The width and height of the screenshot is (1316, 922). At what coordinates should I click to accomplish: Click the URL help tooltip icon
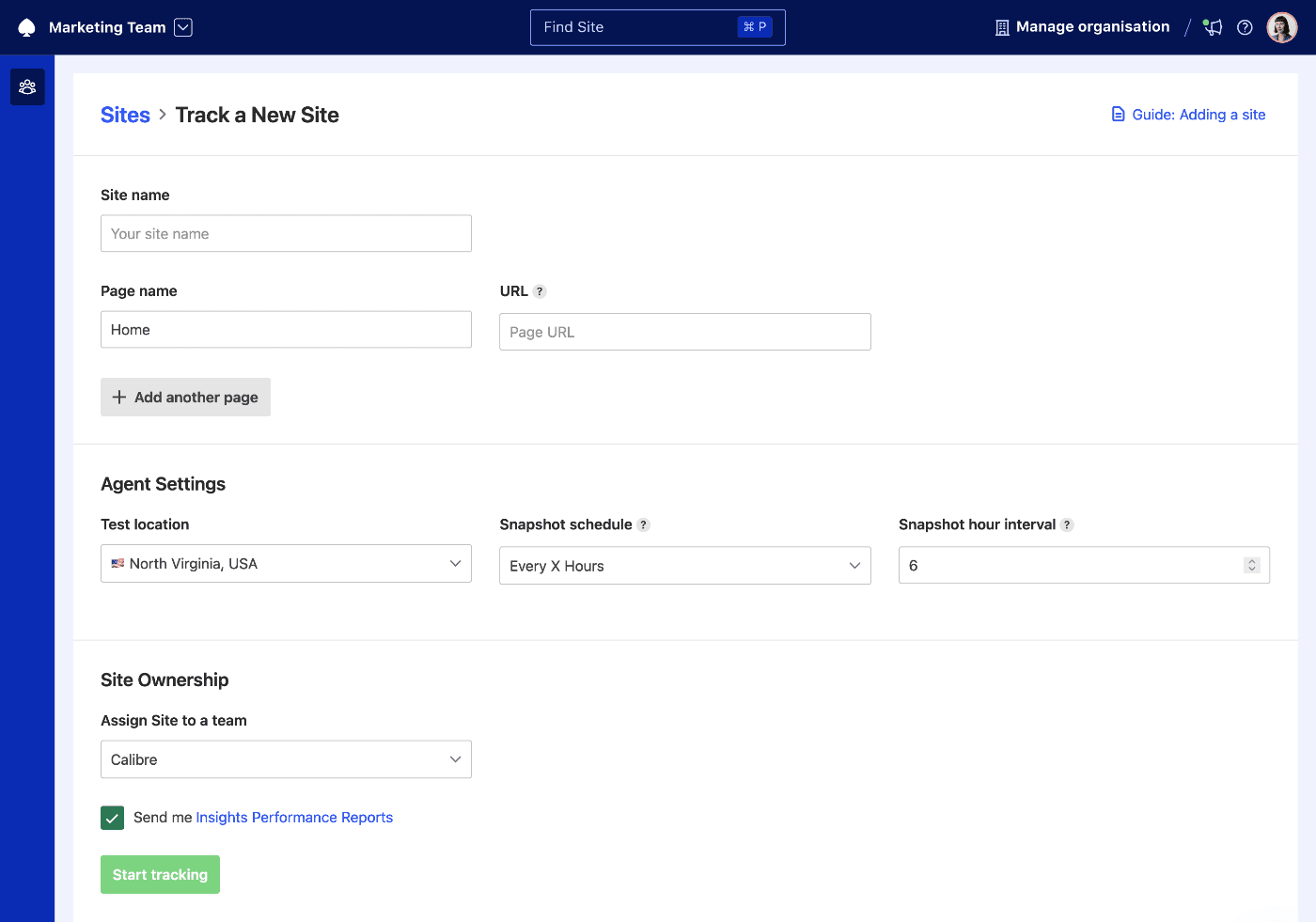pos(538,291)
